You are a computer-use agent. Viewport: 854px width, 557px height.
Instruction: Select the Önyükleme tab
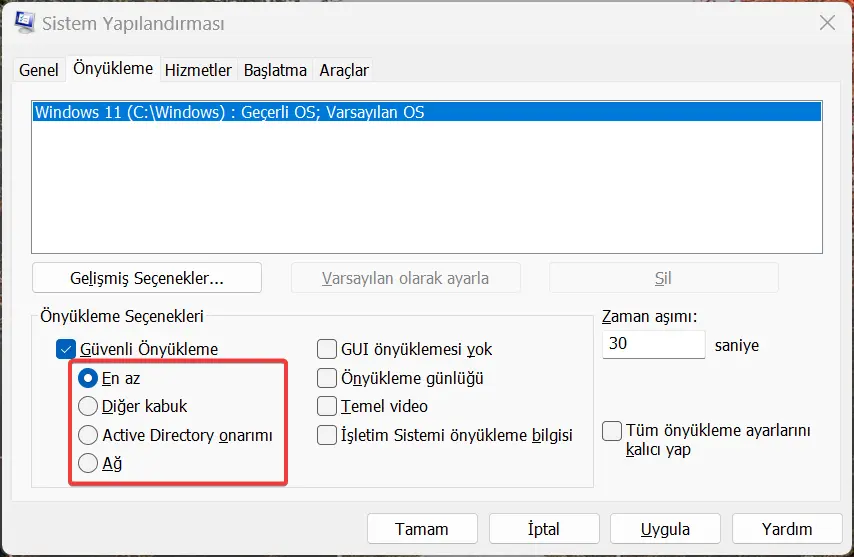113,69
